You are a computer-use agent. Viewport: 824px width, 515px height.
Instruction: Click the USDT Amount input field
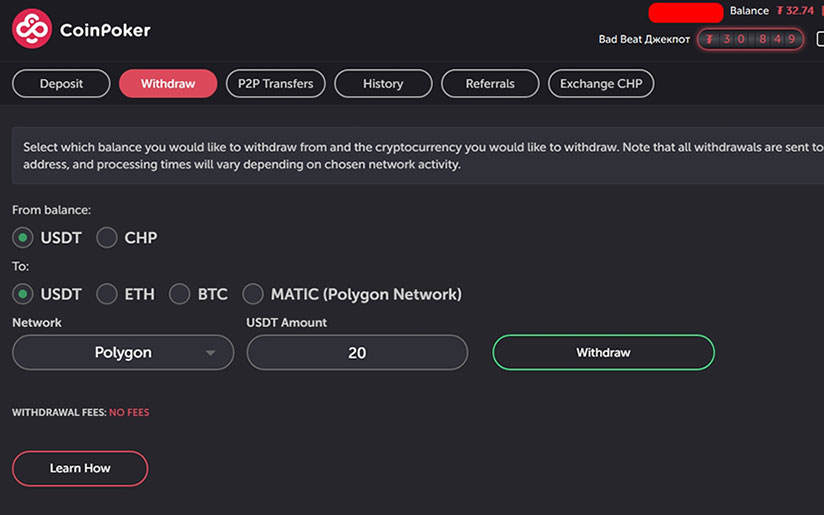[x=357, y=353]
